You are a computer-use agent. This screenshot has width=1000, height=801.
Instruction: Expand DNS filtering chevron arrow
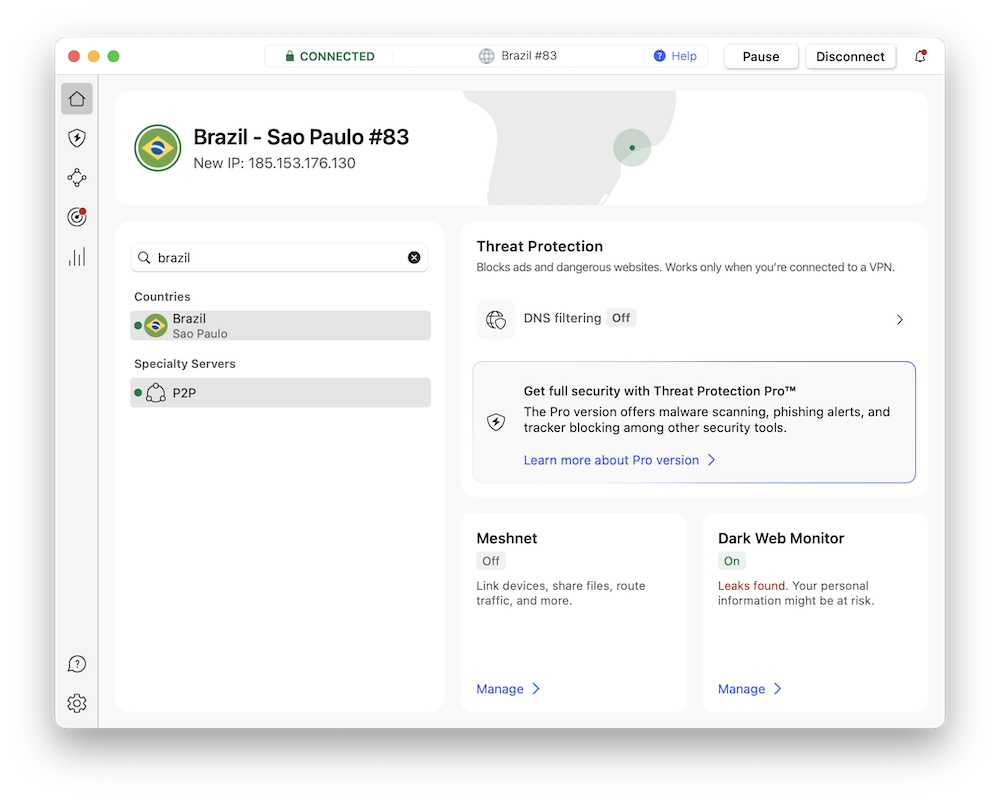pos(899,320)
